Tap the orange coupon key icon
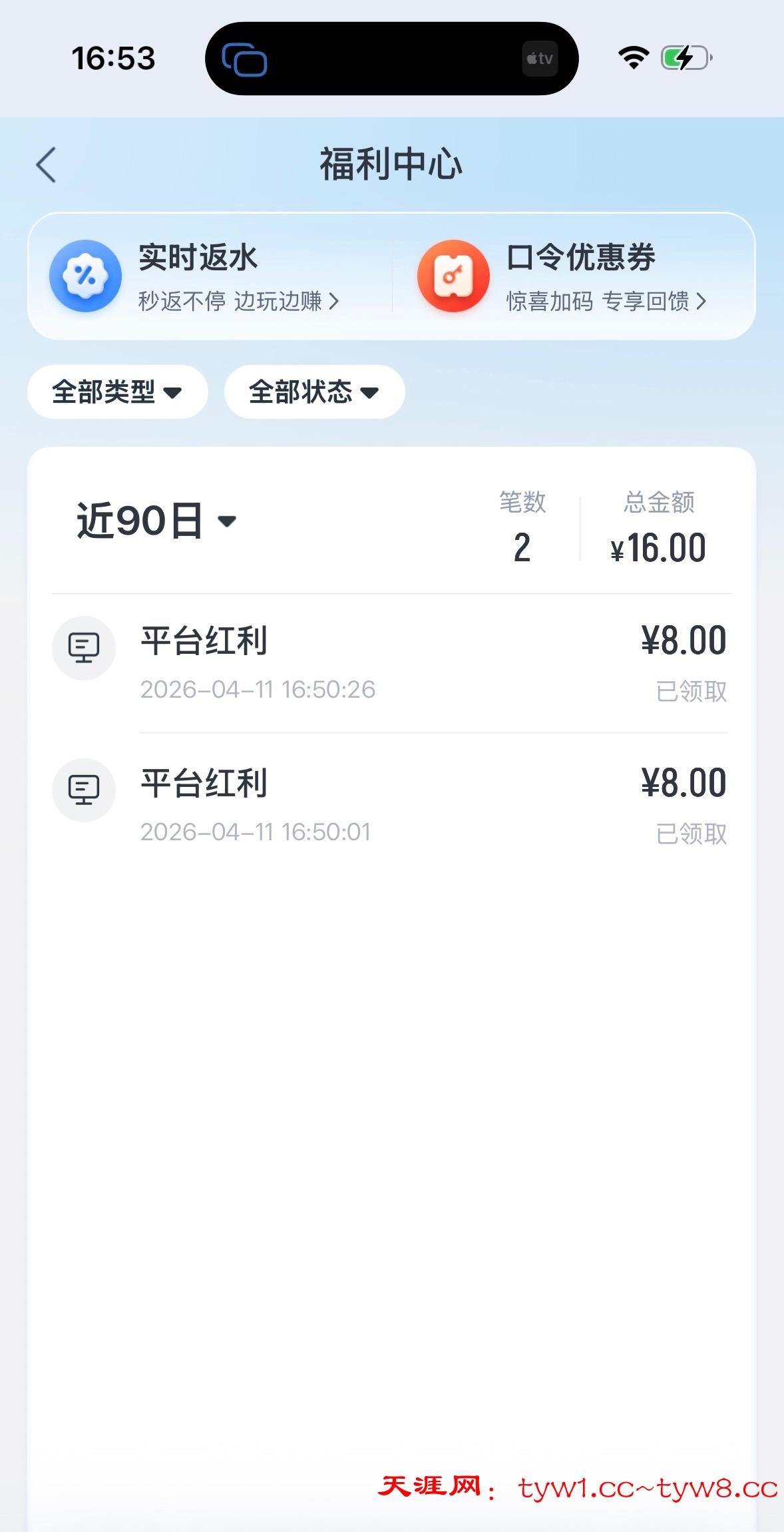The image size is (784, 1532). 453,276
